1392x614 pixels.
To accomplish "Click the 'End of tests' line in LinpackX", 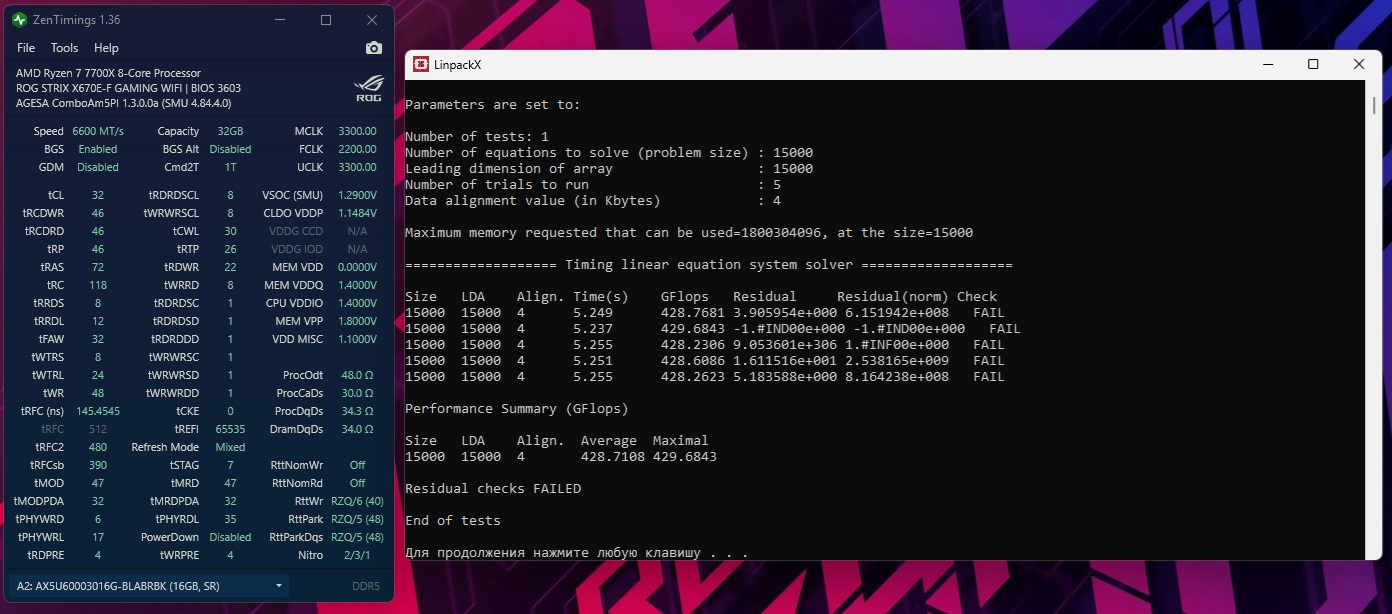I will click(x=453, y=521).
